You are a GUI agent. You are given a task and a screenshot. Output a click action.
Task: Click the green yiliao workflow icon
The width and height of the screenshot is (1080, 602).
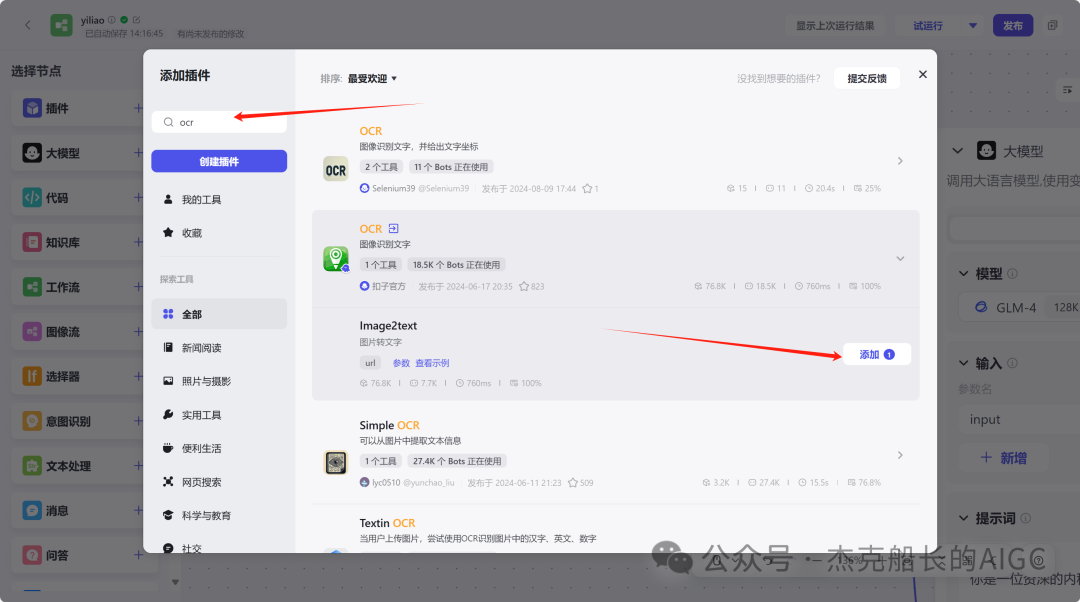[61, 25]
